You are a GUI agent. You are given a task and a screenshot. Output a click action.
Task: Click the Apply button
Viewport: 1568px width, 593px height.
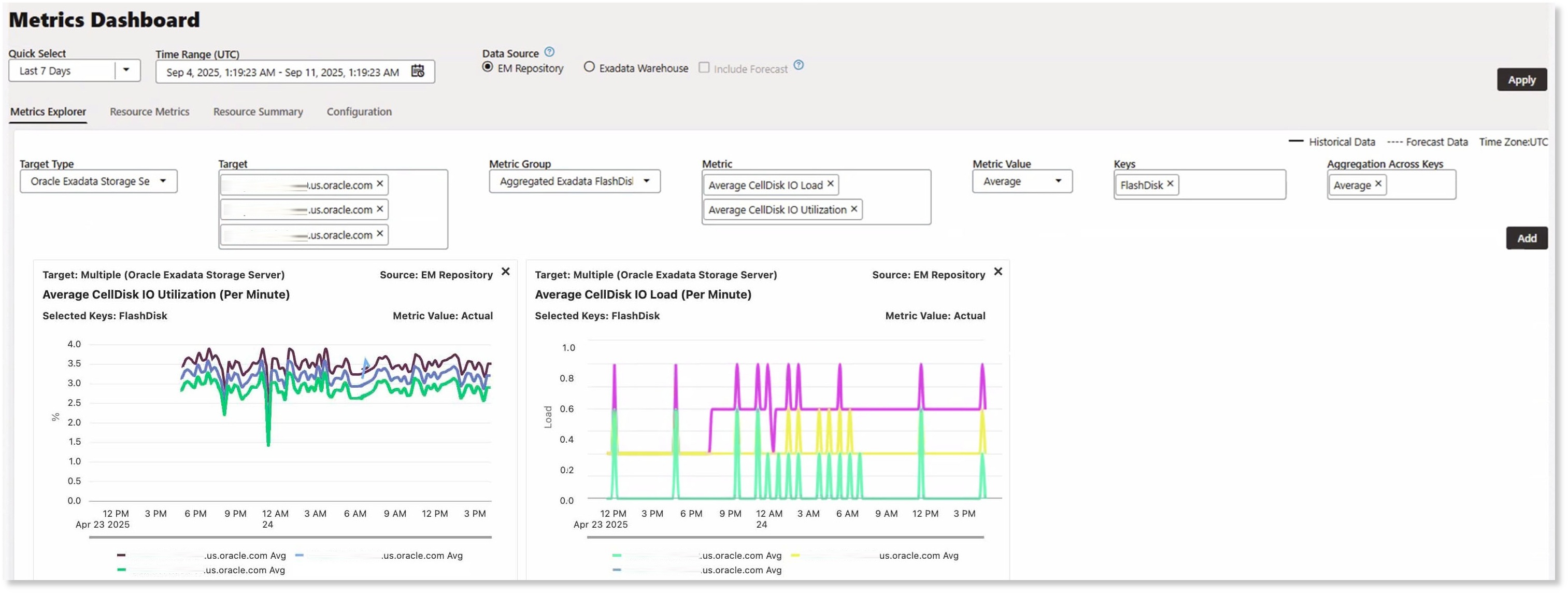click(1522, 79)
